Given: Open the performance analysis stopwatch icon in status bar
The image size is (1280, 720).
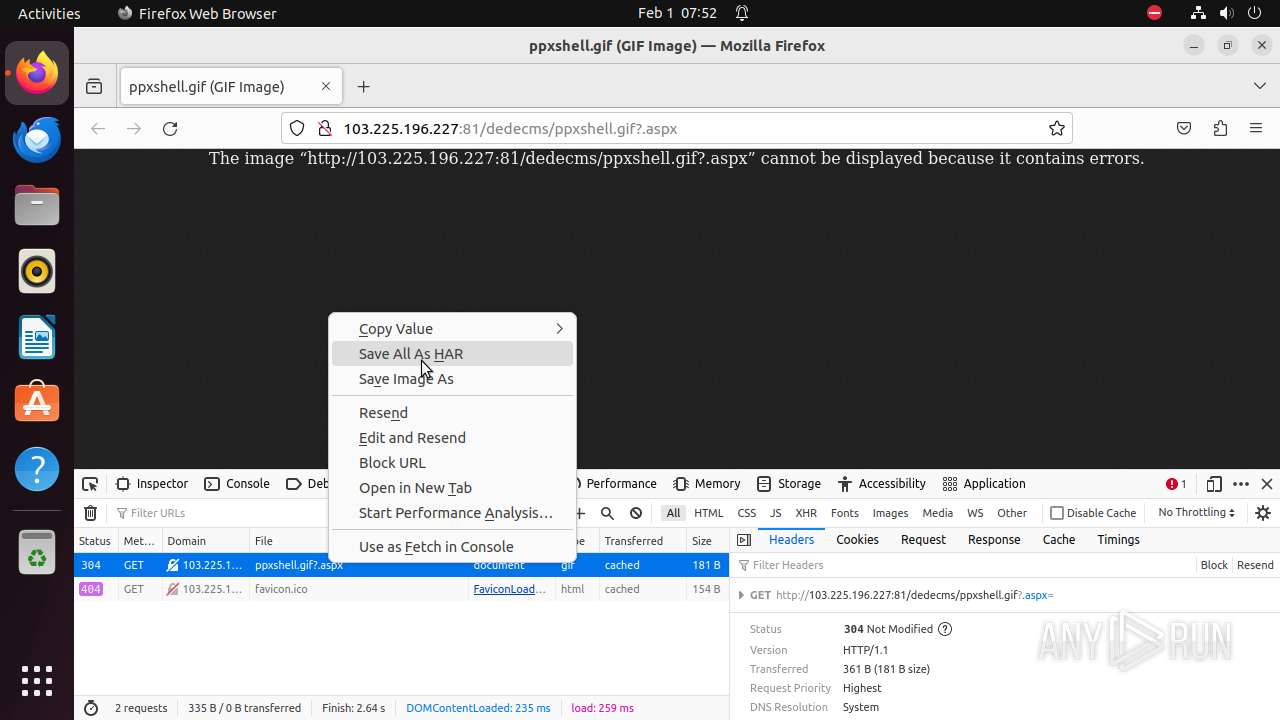Looking at the screenshot, I should tap(91, 708).
